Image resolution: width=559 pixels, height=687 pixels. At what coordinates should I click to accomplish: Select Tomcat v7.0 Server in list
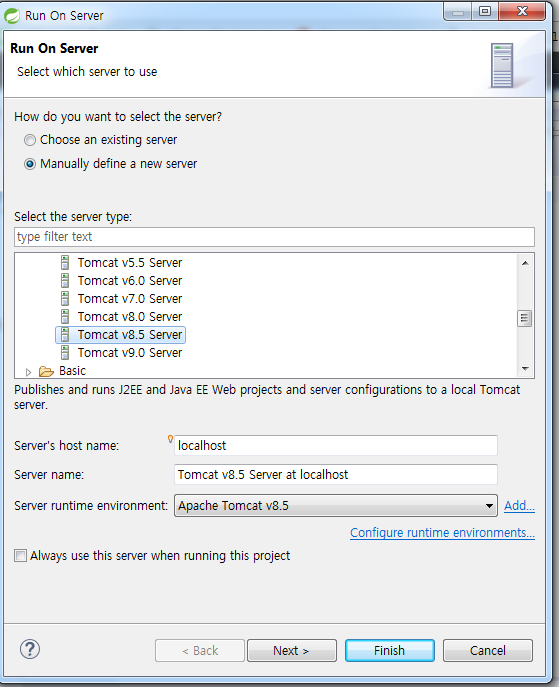pos(130,298)
